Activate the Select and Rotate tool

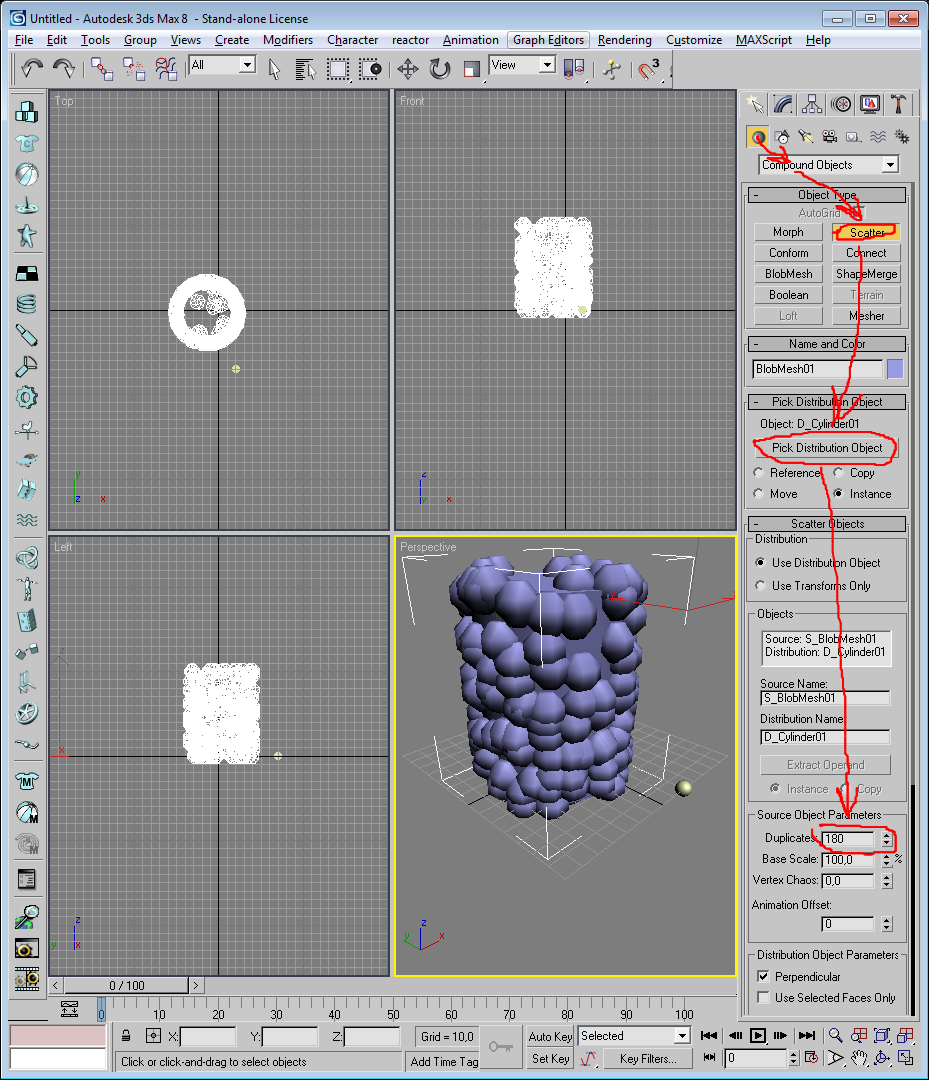coord(439,68)
